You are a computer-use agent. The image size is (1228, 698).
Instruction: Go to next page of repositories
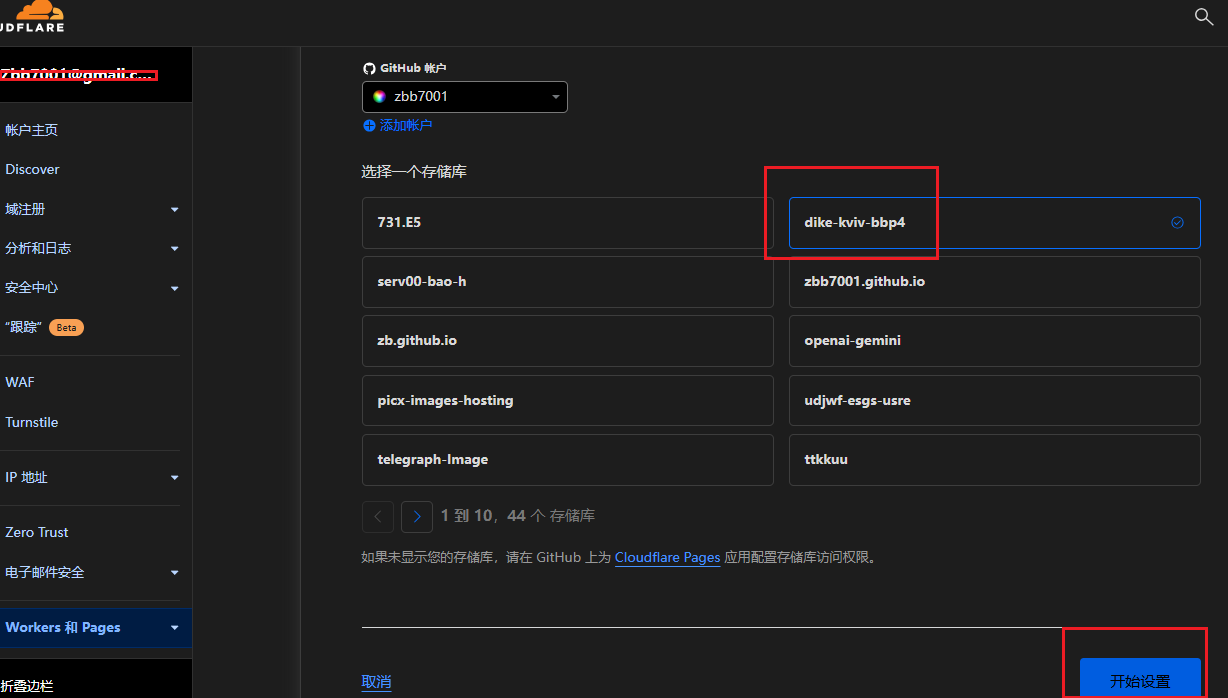[417, 516]
